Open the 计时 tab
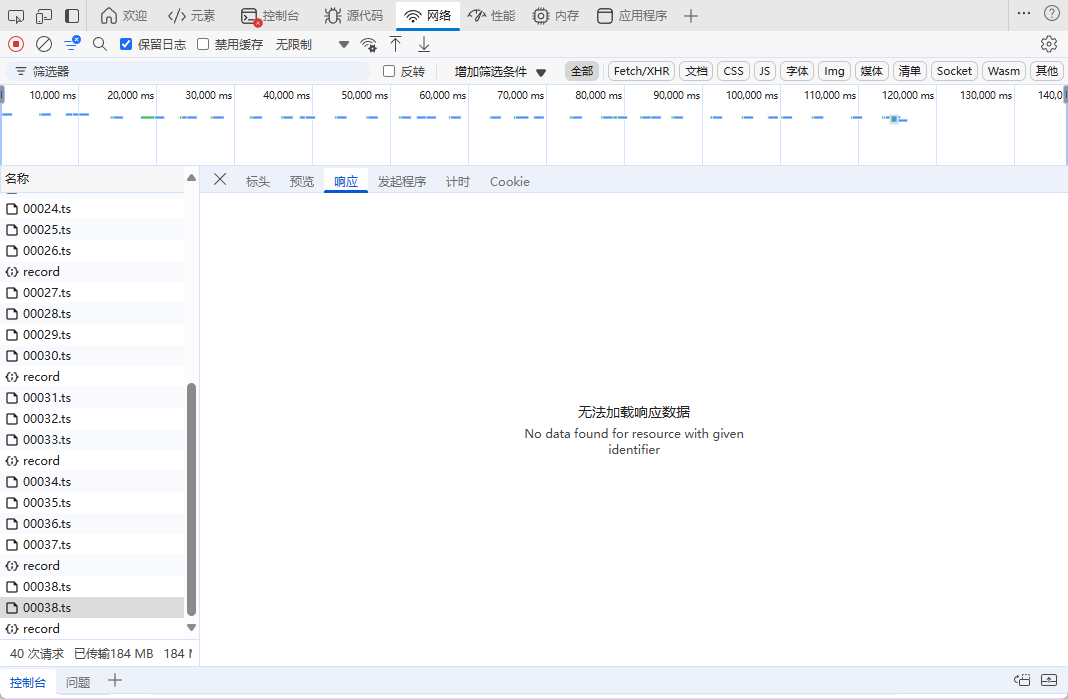 click(458, 181)
